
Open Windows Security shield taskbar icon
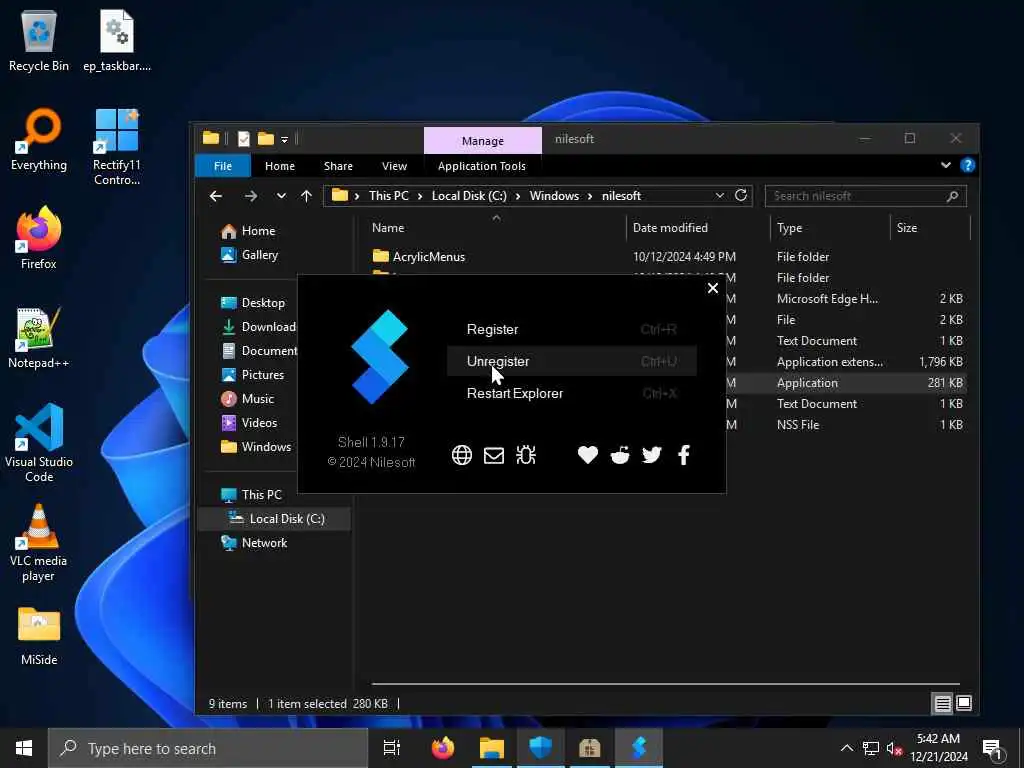click(x=540, y=748)
